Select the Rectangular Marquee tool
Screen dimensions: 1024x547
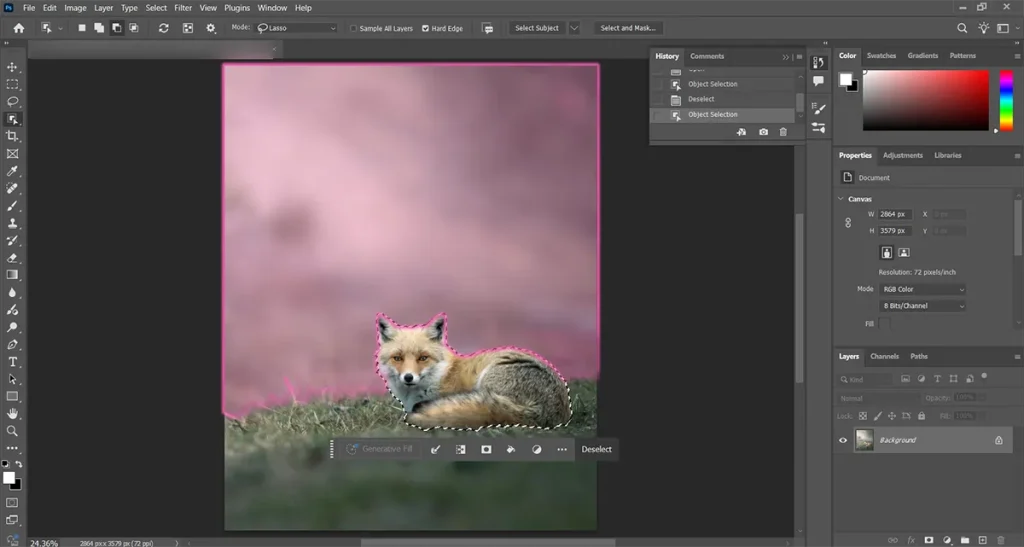12,84
